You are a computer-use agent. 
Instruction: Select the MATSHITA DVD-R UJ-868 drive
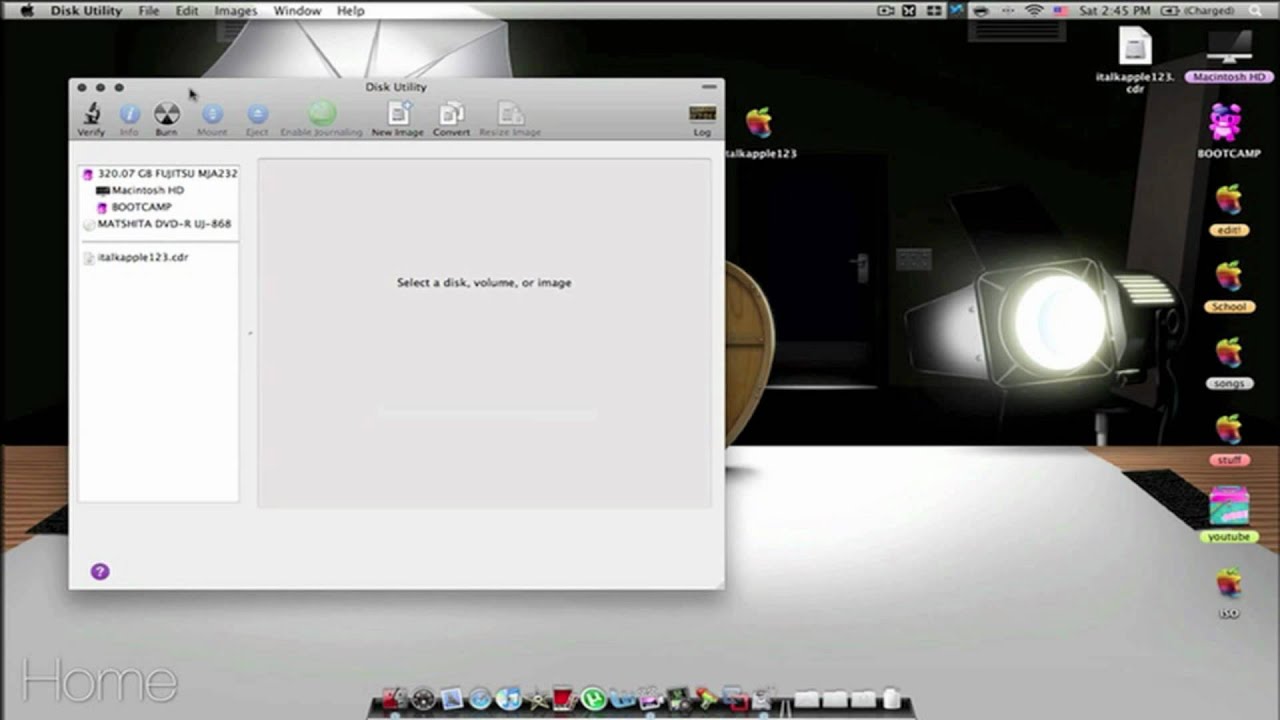(157, 224)
